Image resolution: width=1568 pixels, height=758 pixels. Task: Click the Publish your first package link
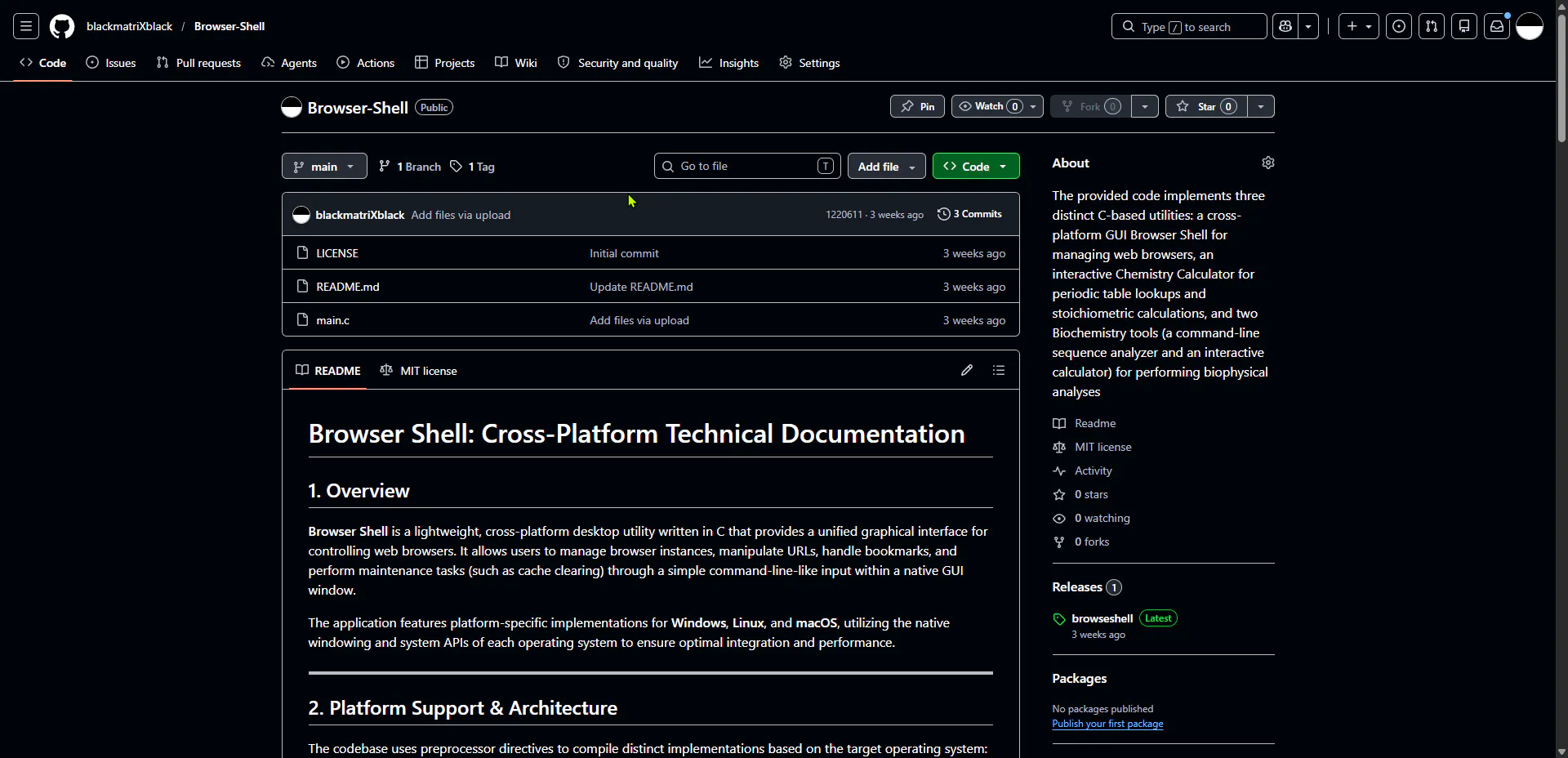(x=1107, y=724)
